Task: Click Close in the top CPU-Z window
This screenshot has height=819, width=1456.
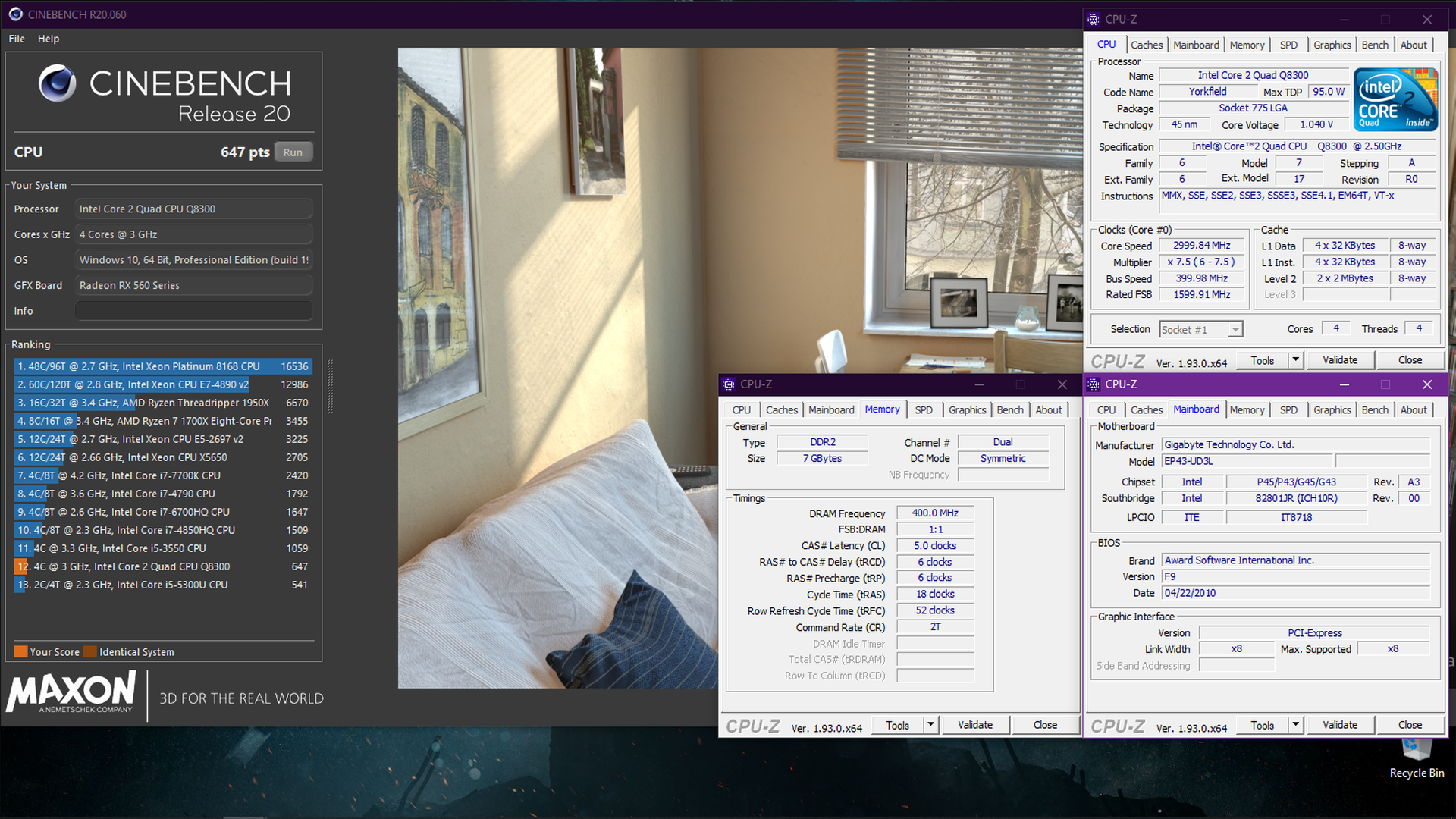Action: pyautogui.click(x=1409, y=360)
